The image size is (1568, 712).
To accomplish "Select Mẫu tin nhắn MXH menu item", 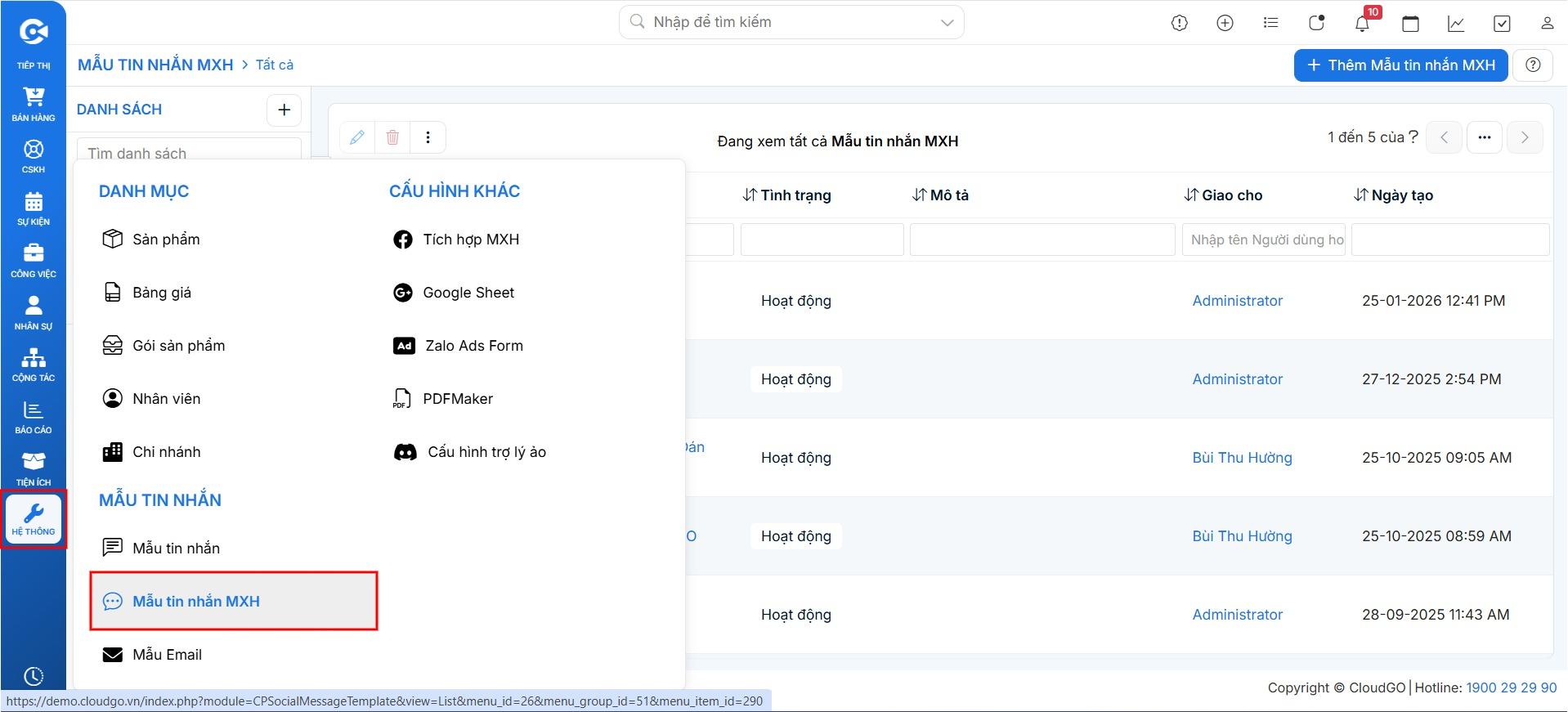I will click(x=234, y=601).
